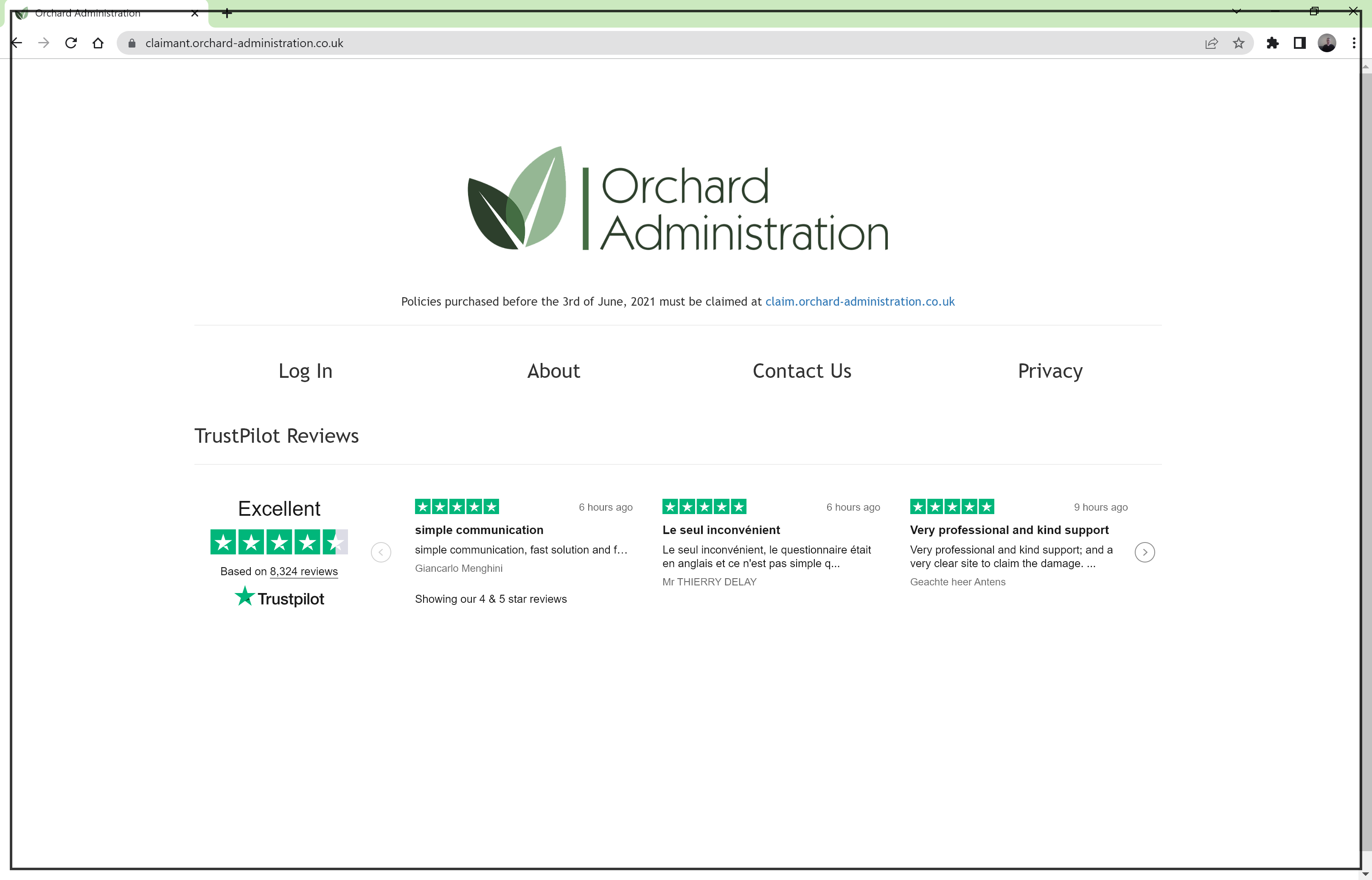Image resolution: width=1372 pixels, height=880 pixels.
Task: Toggle the browser side panel icon
Action: point(1299,43)
